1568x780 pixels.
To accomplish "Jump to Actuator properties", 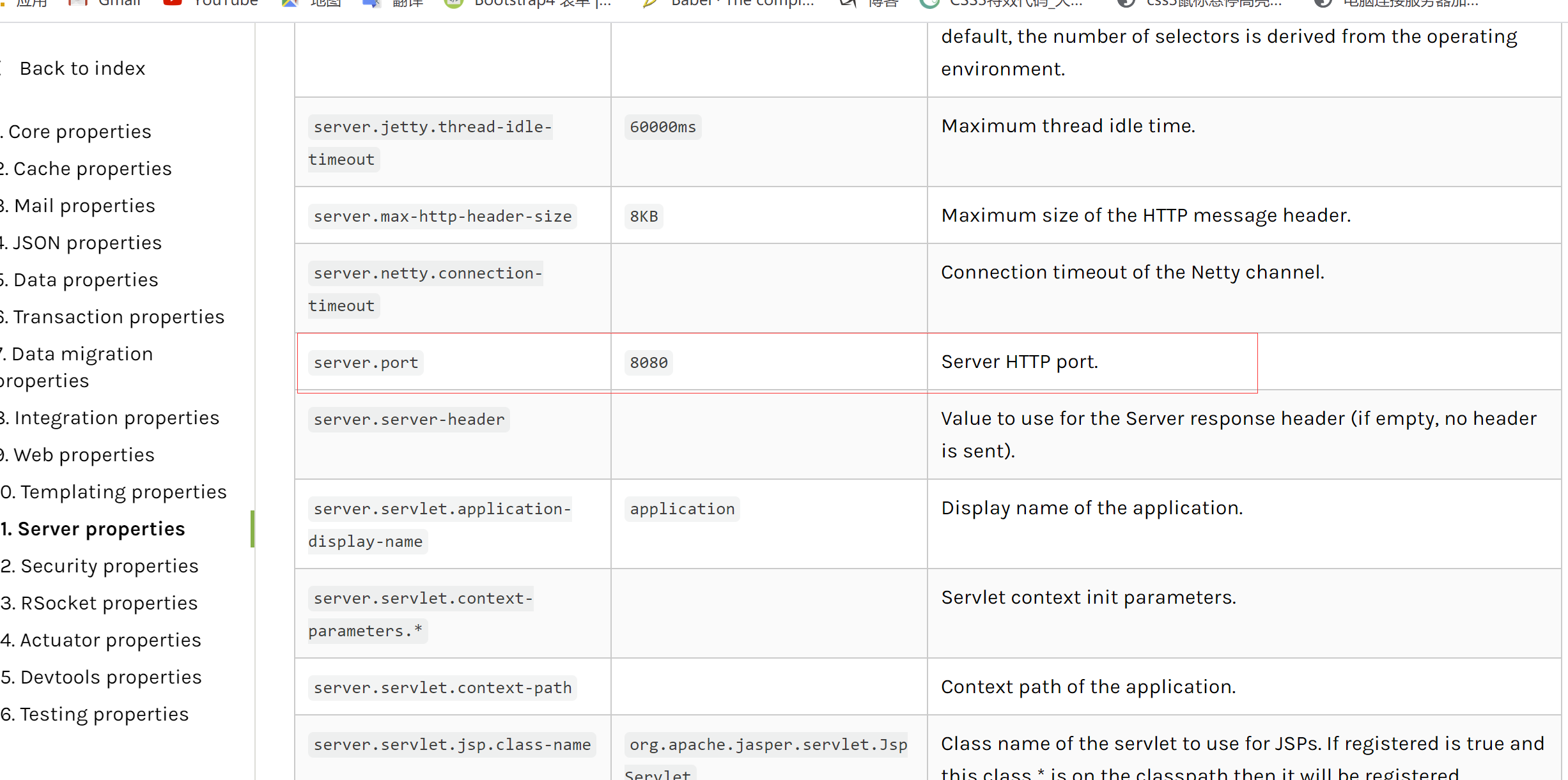I will pos(110,640).
